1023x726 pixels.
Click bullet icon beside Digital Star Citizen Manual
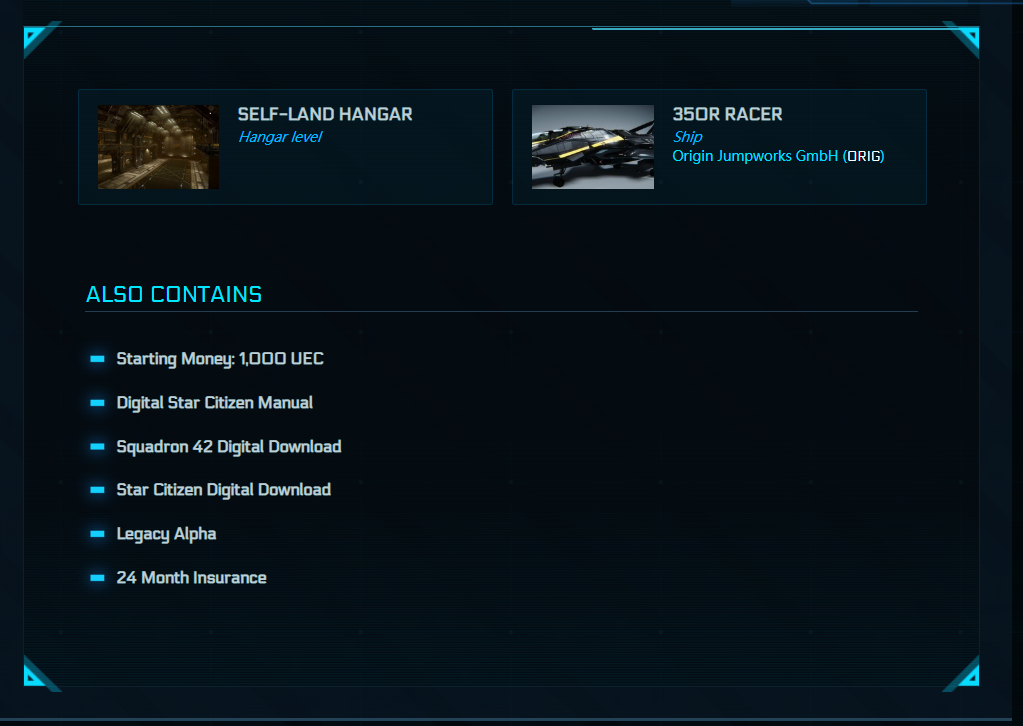click(97, 402)
